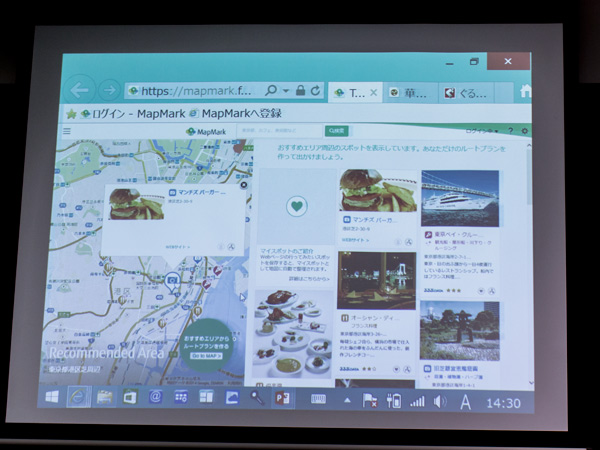
Task: Click the browser forward arrow button
Action: tap(109, 90)
